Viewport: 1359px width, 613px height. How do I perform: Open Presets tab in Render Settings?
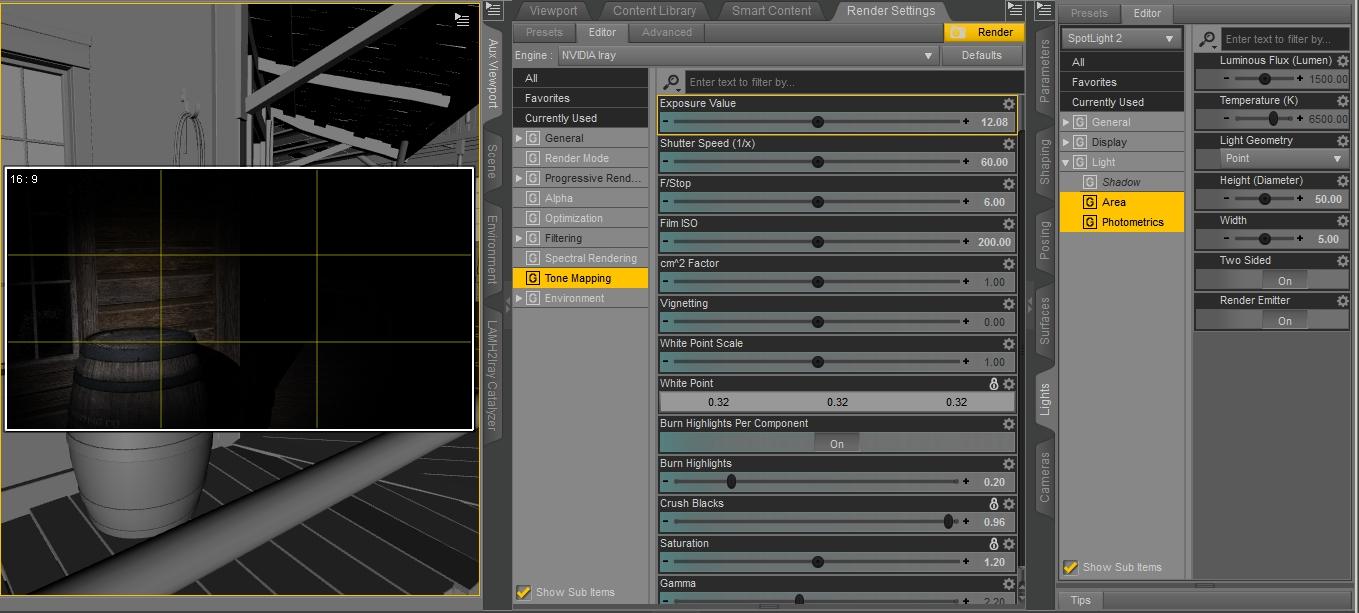pyautogui.click(x=544, y=32)
